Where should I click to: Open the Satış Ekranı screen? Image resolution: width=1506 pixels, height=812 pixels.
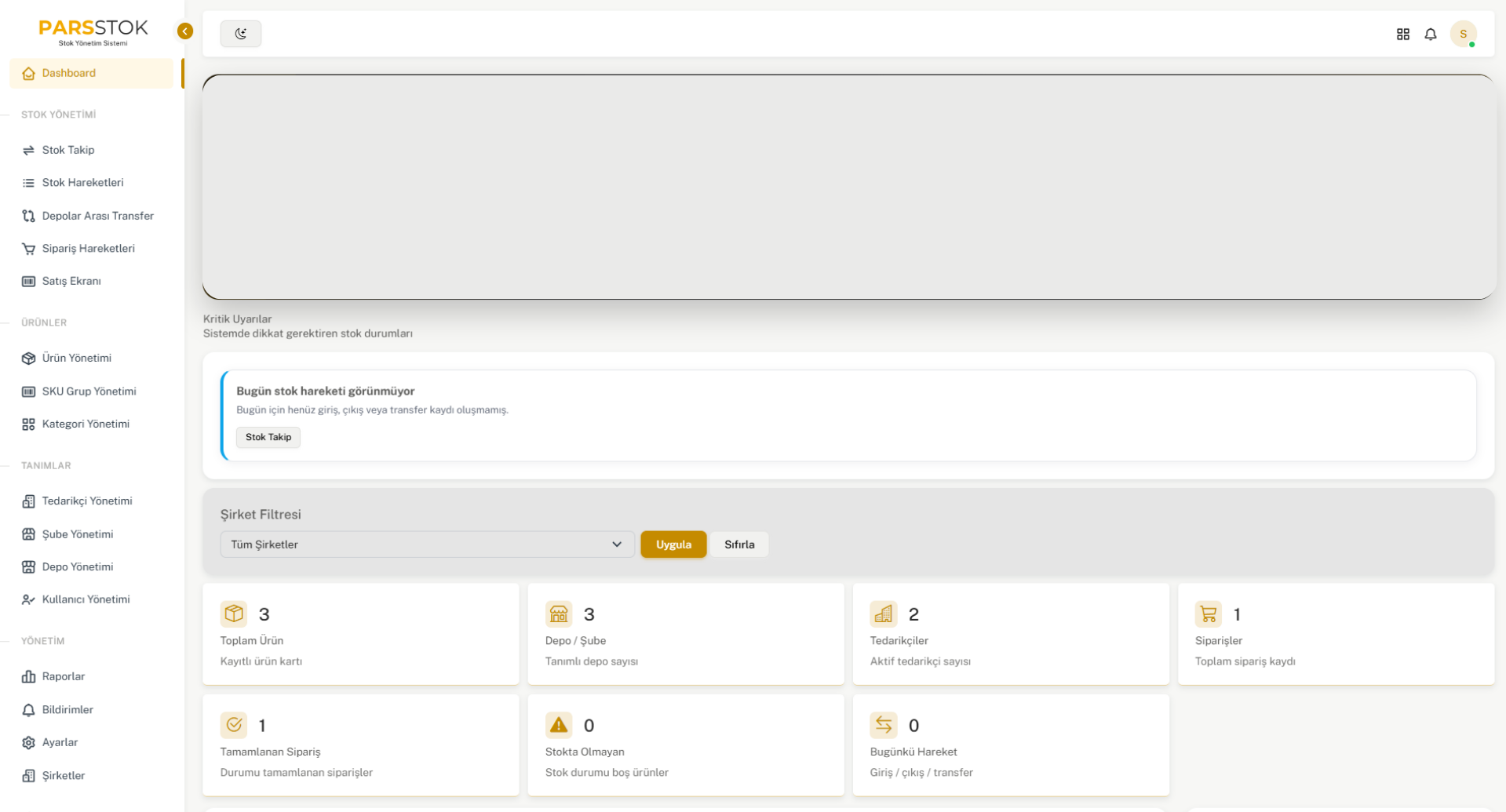[71, 281]
